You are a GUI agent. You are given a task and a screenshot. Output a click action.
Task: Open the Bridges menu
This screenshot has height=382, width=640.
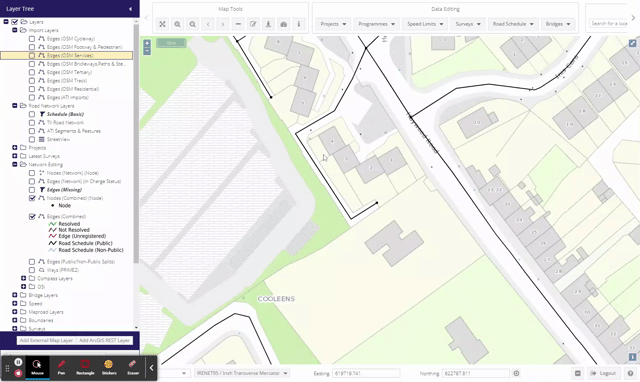pyautogui.click(x=558, y=24)
